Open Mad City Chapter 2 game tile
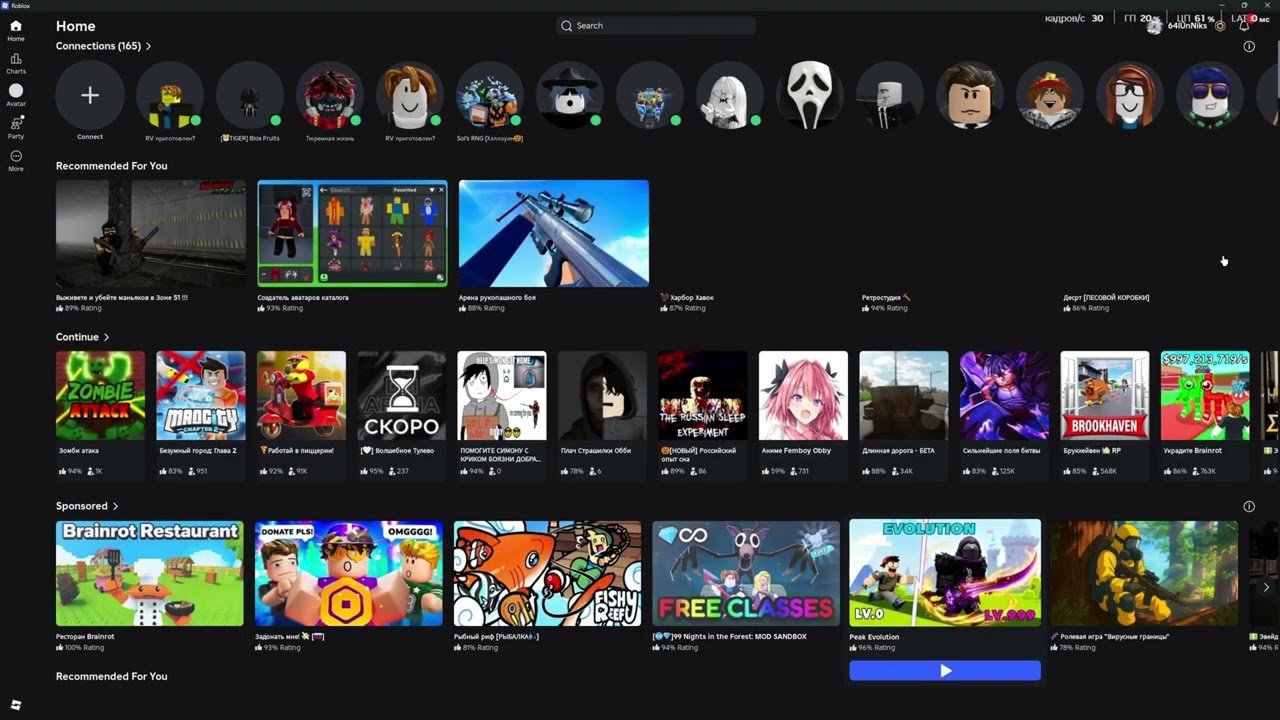Image resolution: width=1280 pixels, height=720 pixels. (x=200, y=395)
